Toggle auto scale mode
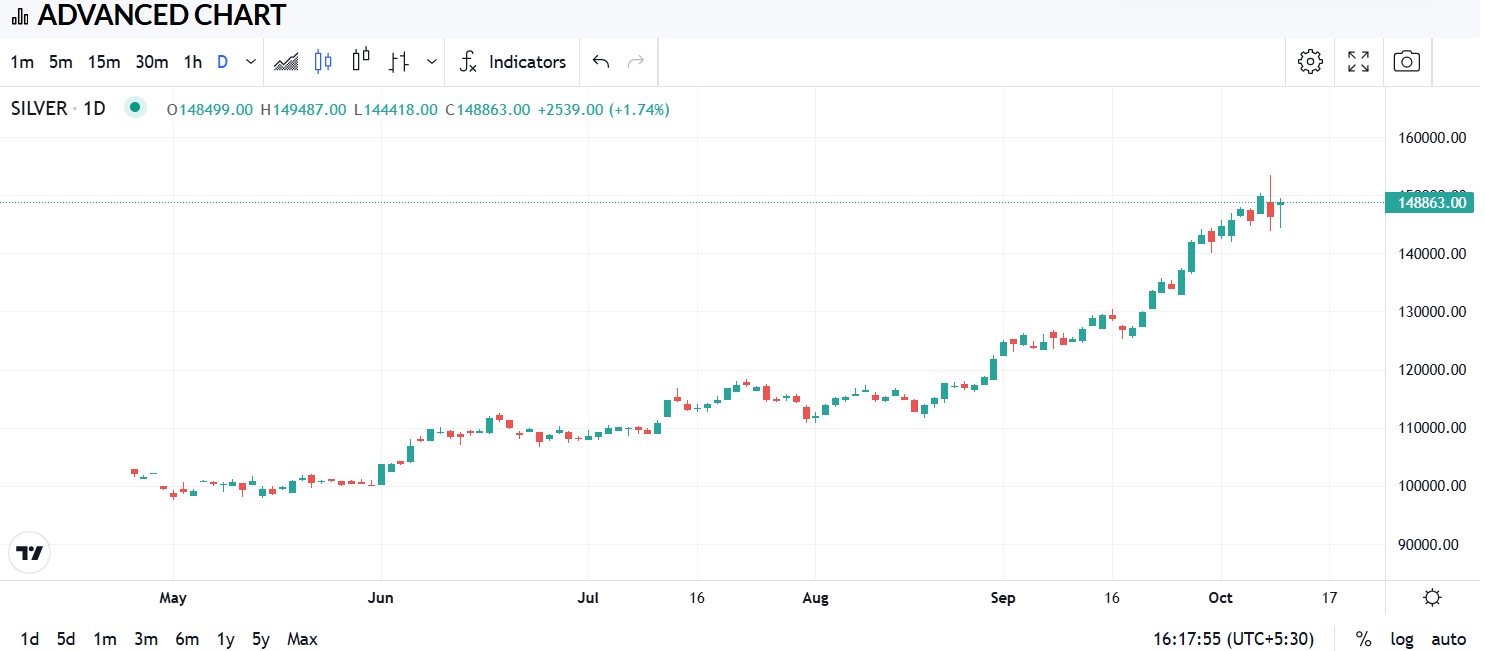This screenshot has width=1485, height=651. [1448, 639]
